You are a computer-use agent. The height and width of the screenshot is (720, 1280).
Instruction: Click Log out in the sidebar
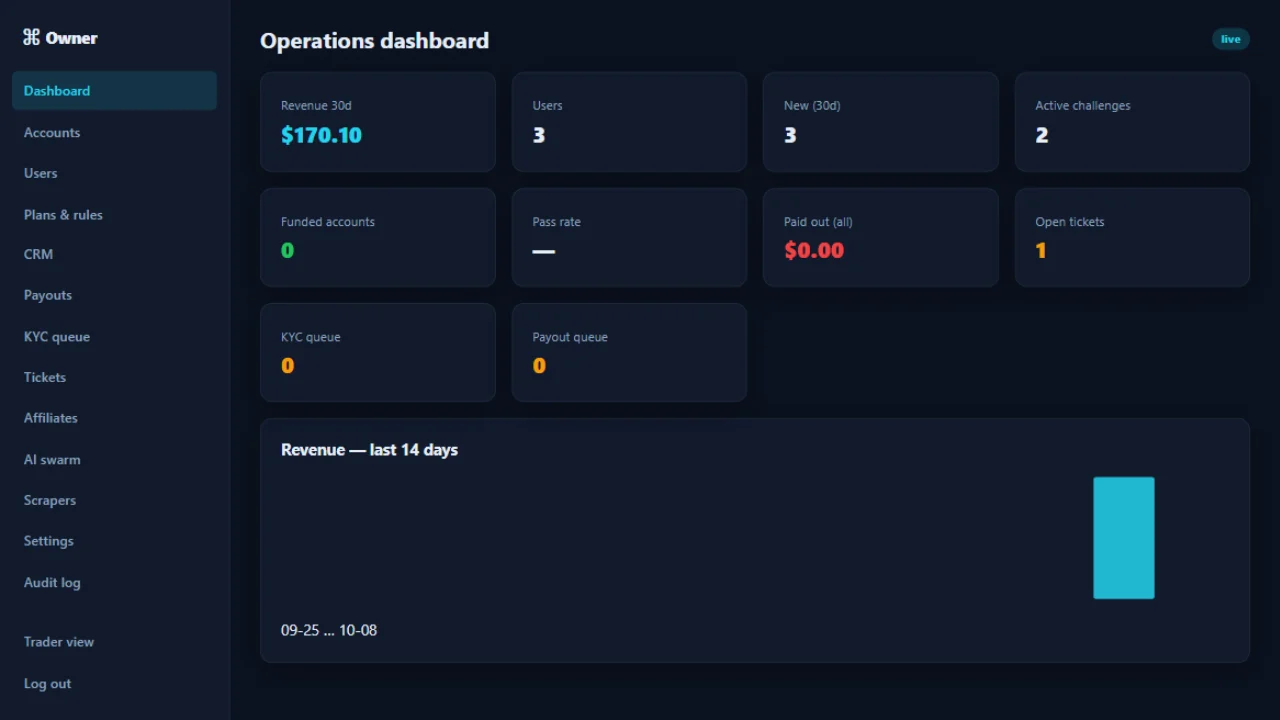[114, 684]
